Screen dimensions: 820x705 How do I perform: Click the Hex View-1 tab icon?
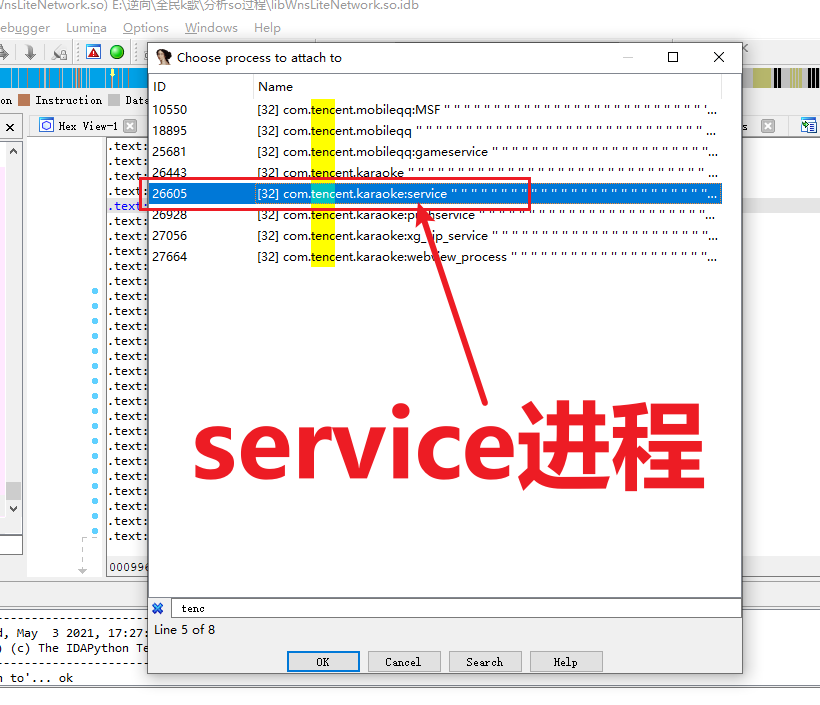pyautogui.click(x=47, y=126)
